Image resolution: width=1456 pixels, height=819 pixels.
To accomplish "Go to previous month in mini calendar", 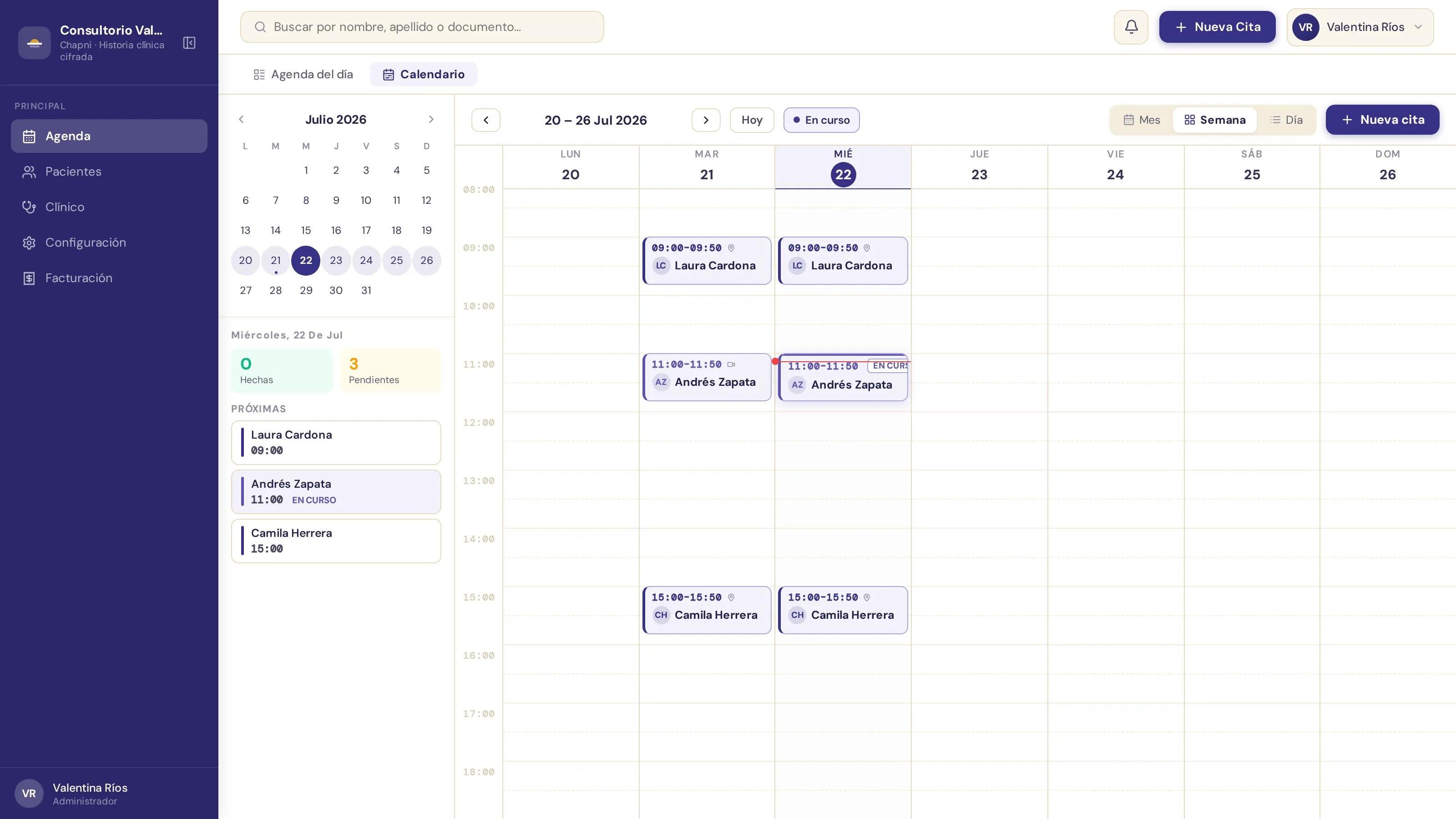I will pos(241,119).
